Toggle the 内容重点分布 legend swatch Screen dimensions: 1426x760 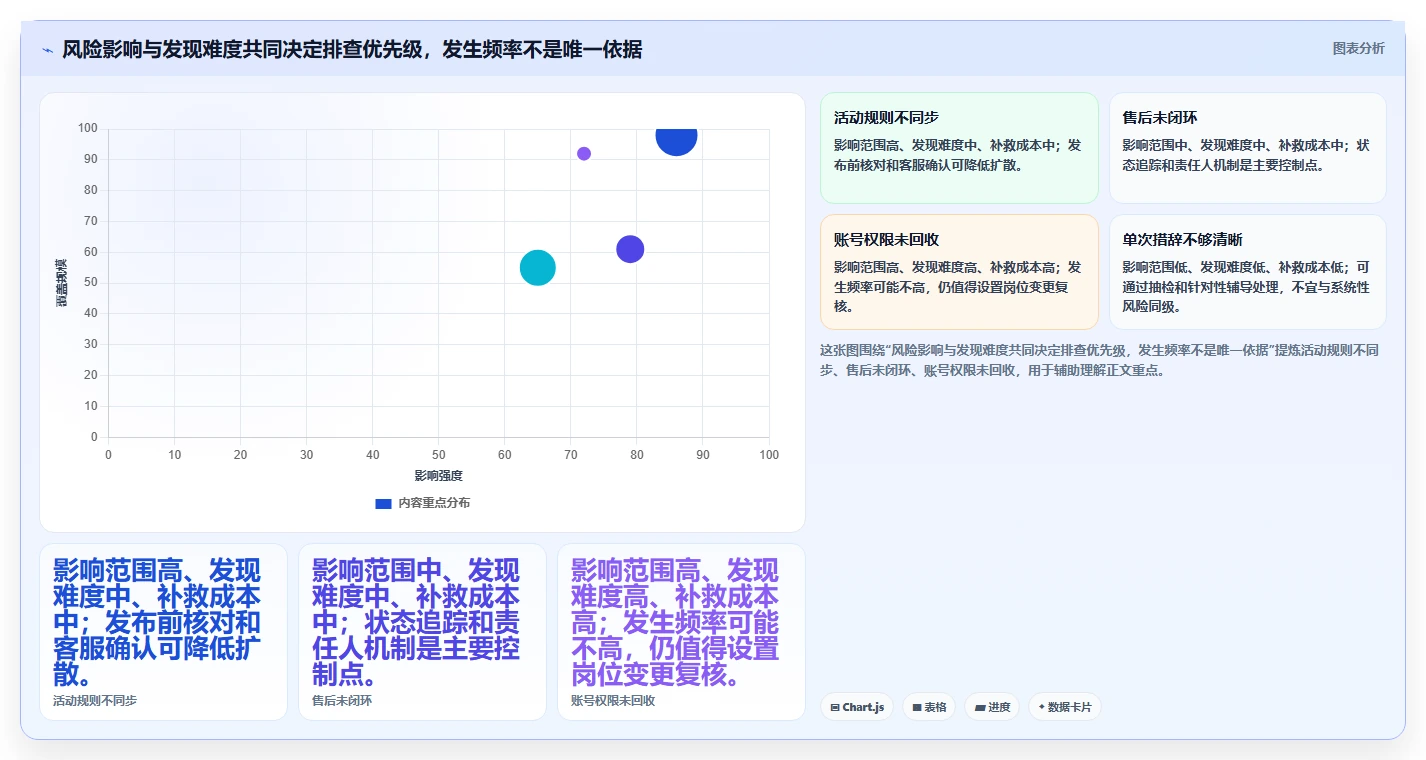tap(383, 503)
